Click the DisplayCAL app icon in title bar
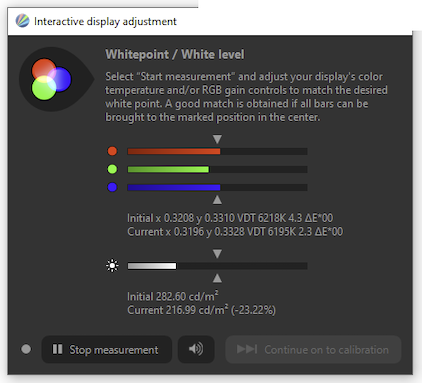 (x=22, y=21)
